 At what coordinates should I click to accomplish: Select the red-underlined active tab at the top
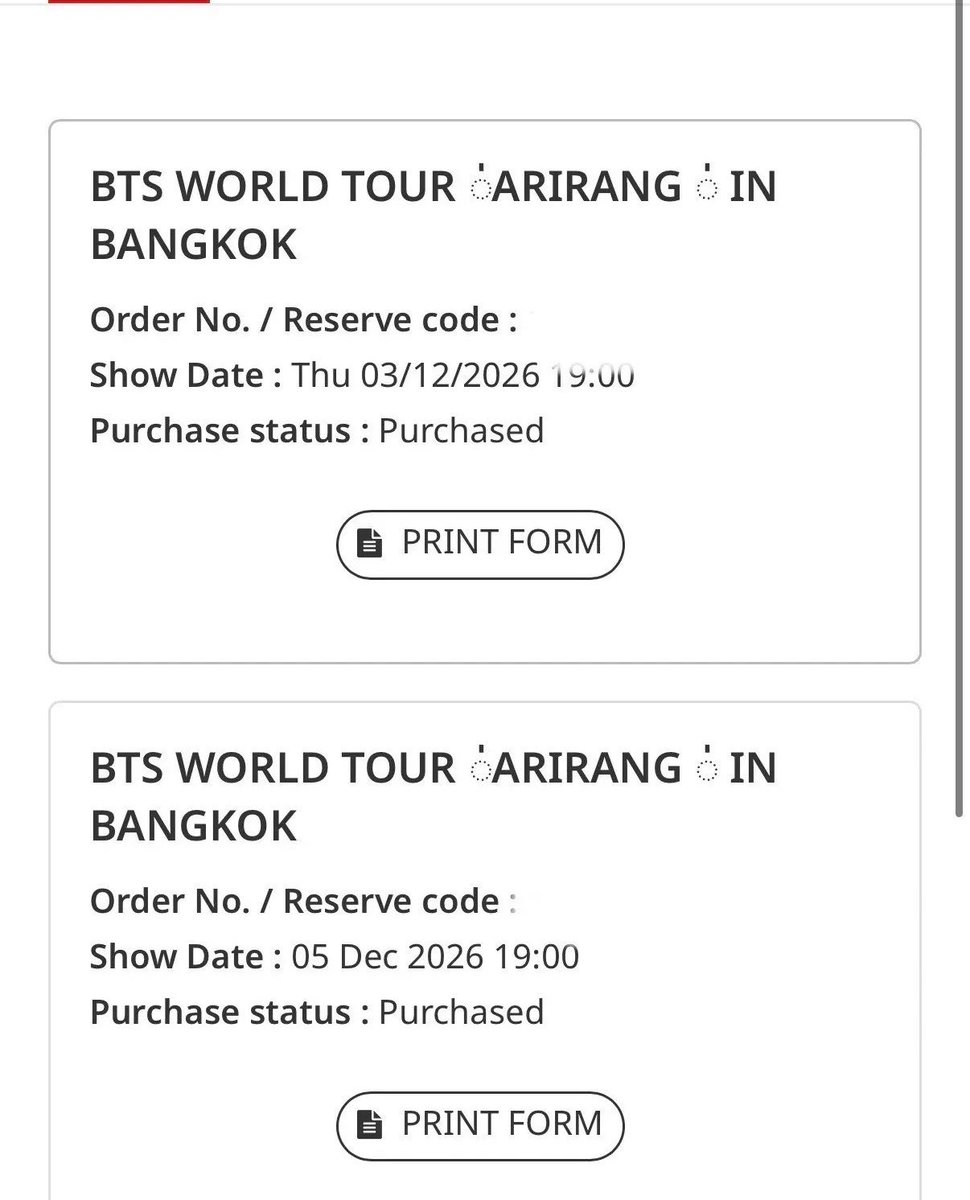(129, 2)
